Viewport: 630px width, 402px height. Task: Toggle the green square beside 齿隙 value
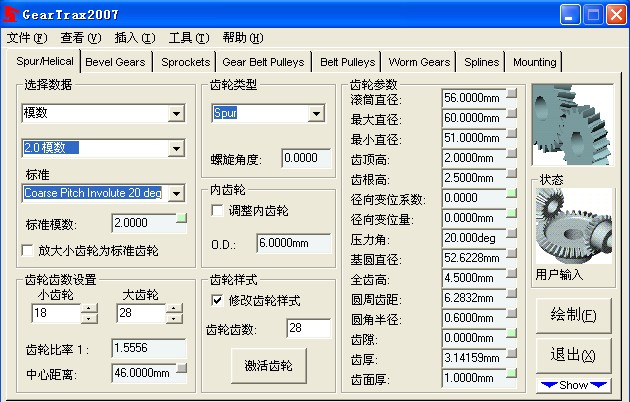[511, 333]
